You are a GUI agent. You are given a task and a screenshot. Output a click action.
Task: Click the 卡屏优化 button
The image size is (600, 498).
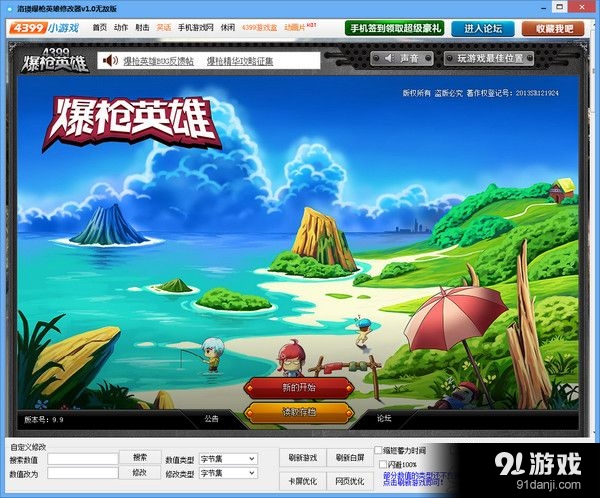(x=303, y=481)
